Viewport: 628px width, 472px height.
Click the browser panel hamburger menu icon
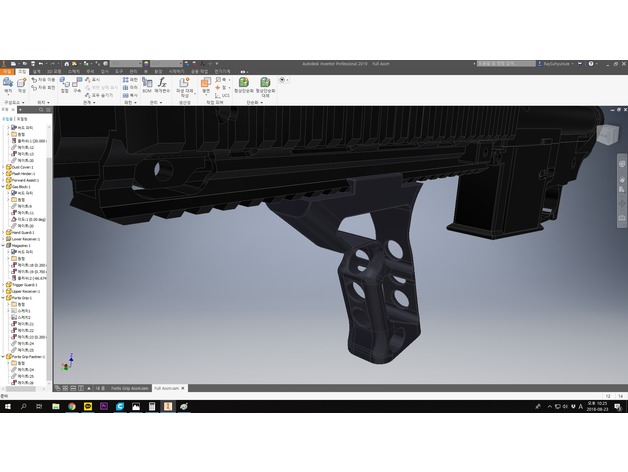[x=48, y=109]
